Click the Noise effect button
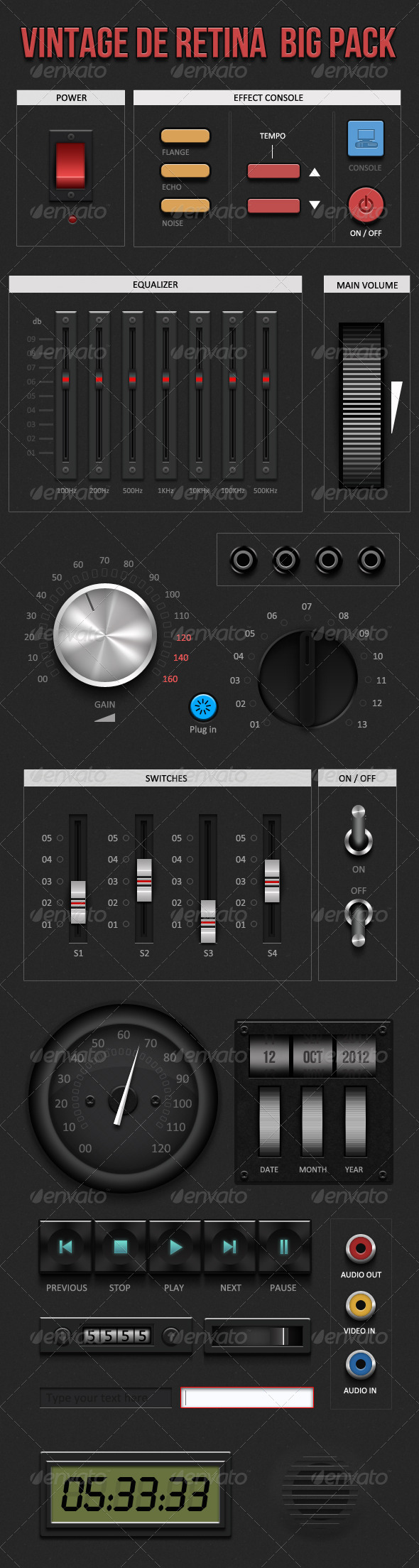Viewport: 419px width, 1568px height. tap(185, 205)
